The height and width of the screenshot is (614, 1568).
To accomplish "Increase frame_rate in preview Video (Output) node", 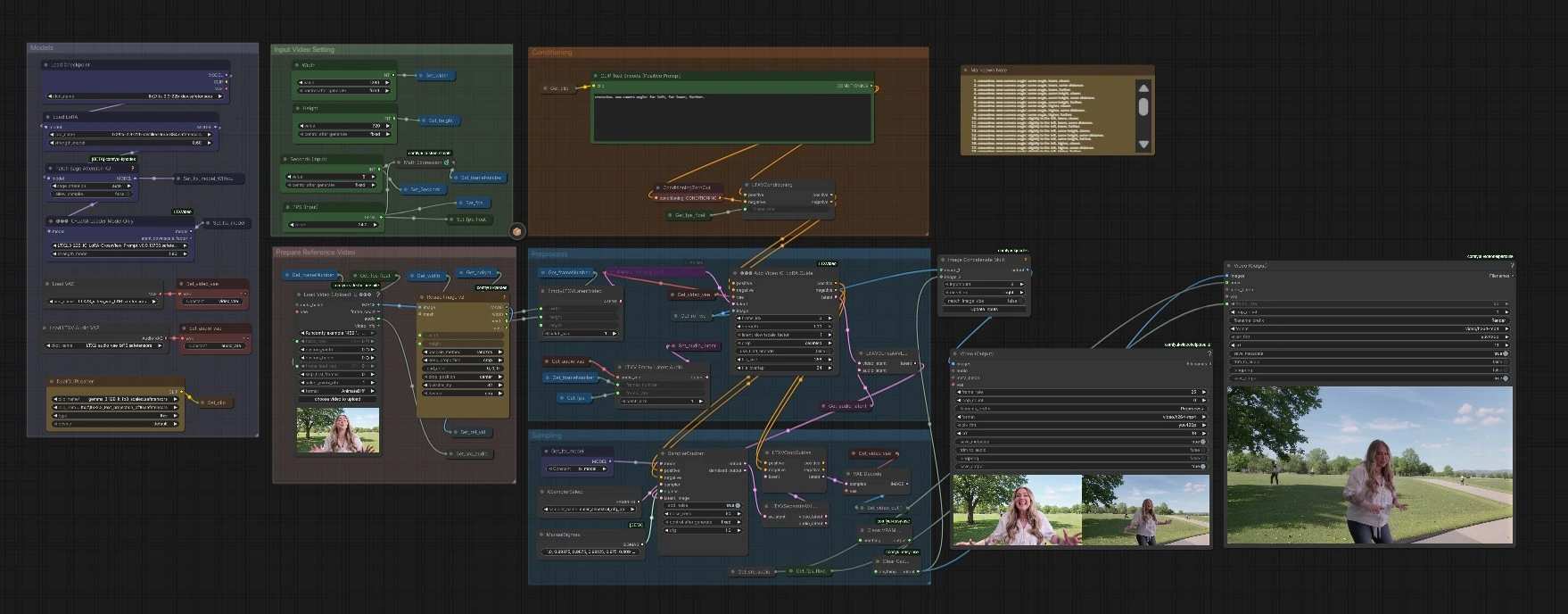I will point(1204,391).
